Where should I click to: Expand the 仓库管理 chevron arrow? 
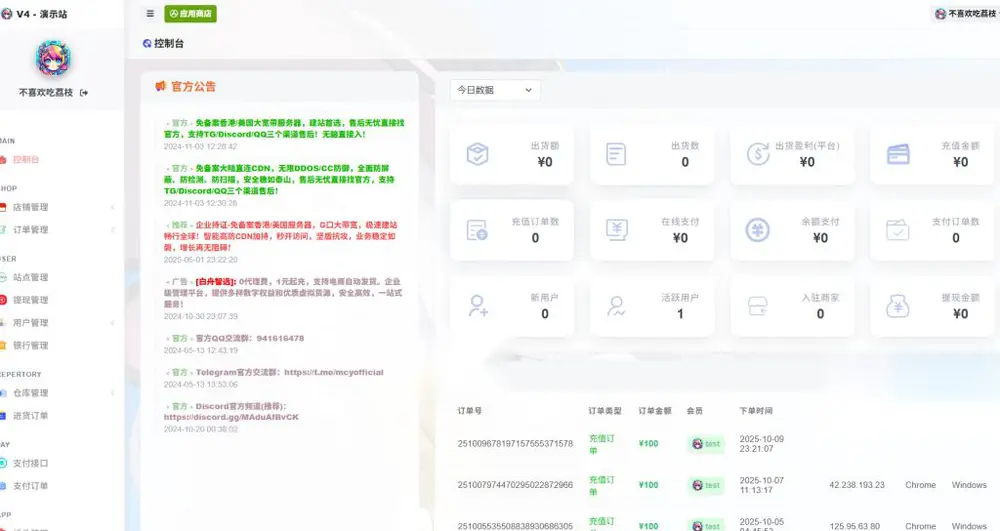tap(113, 393)
